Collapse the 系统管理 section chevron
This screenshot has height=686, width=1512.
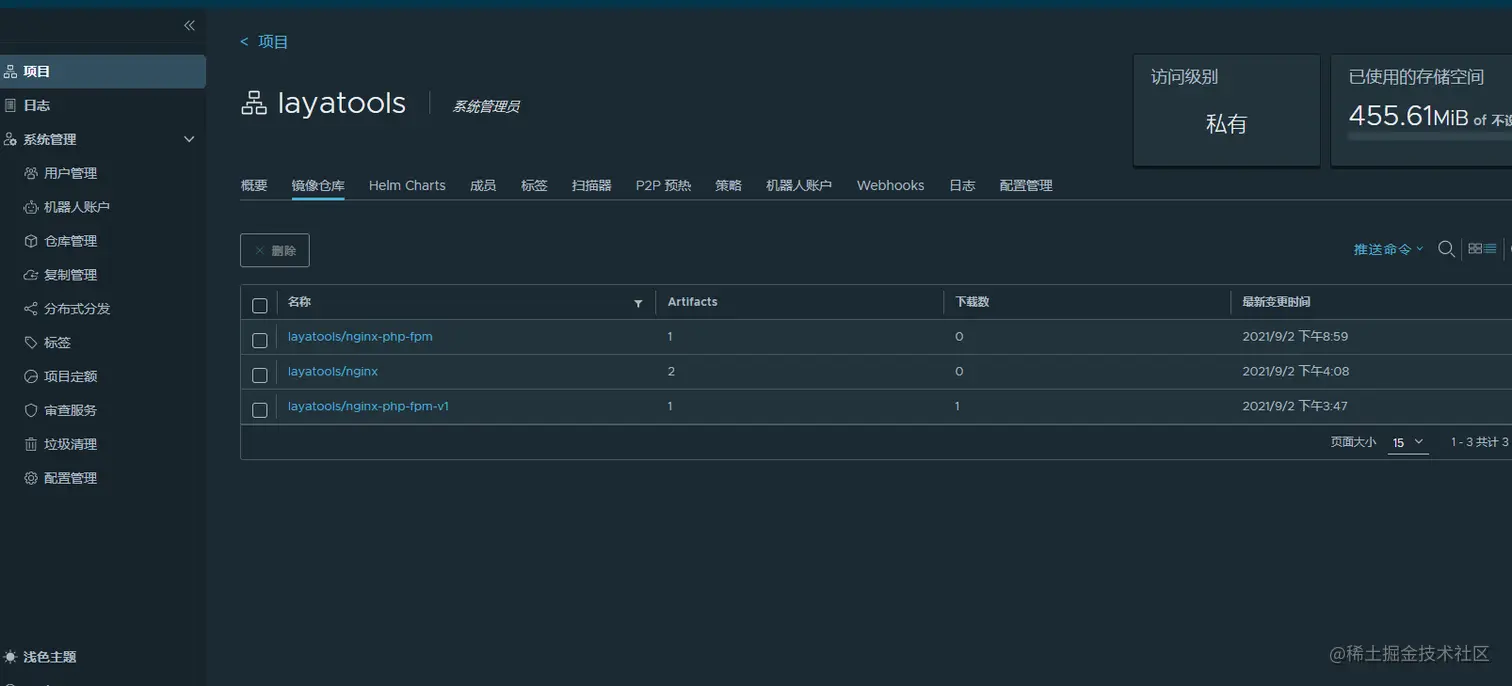[x=189, y=139]
